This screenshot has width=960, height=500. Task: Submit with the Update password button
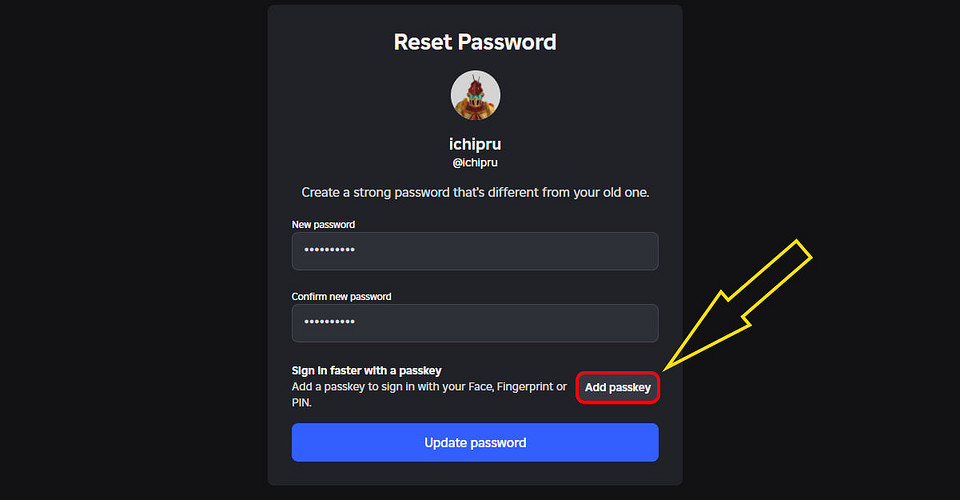click(x=475, y=442)
